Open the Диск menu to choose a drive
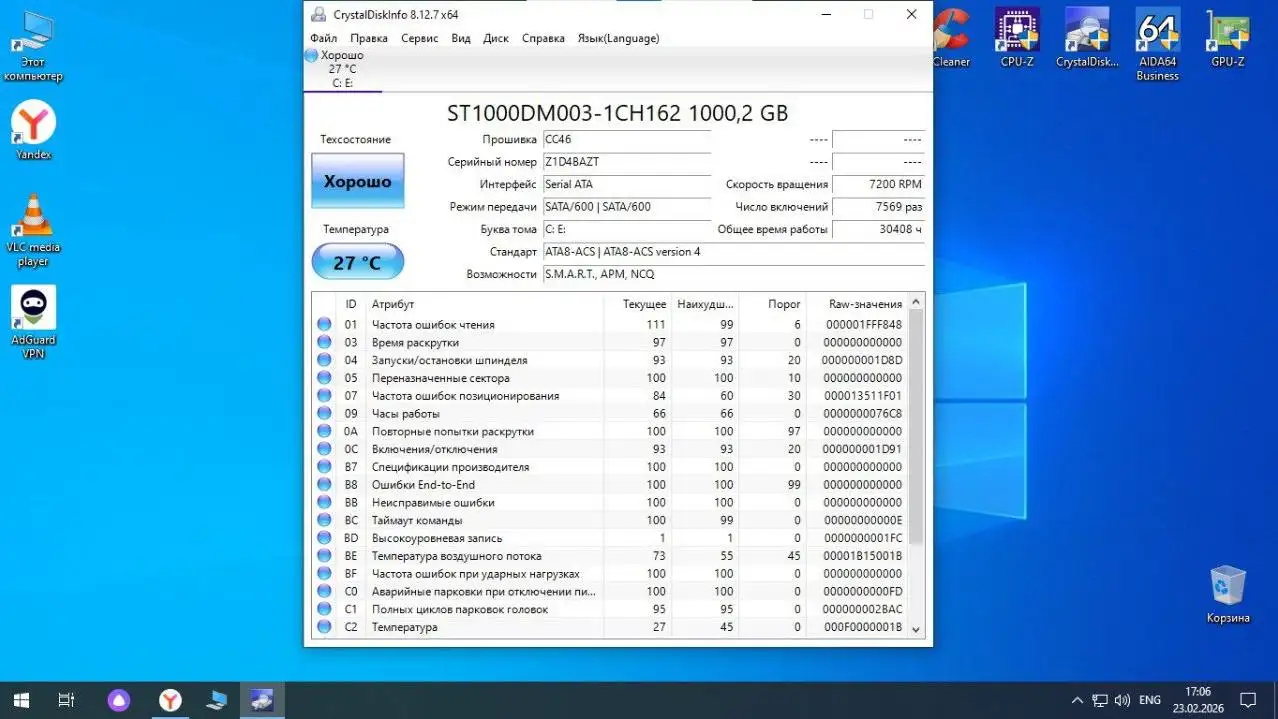1278x719 pixels. 495,38
